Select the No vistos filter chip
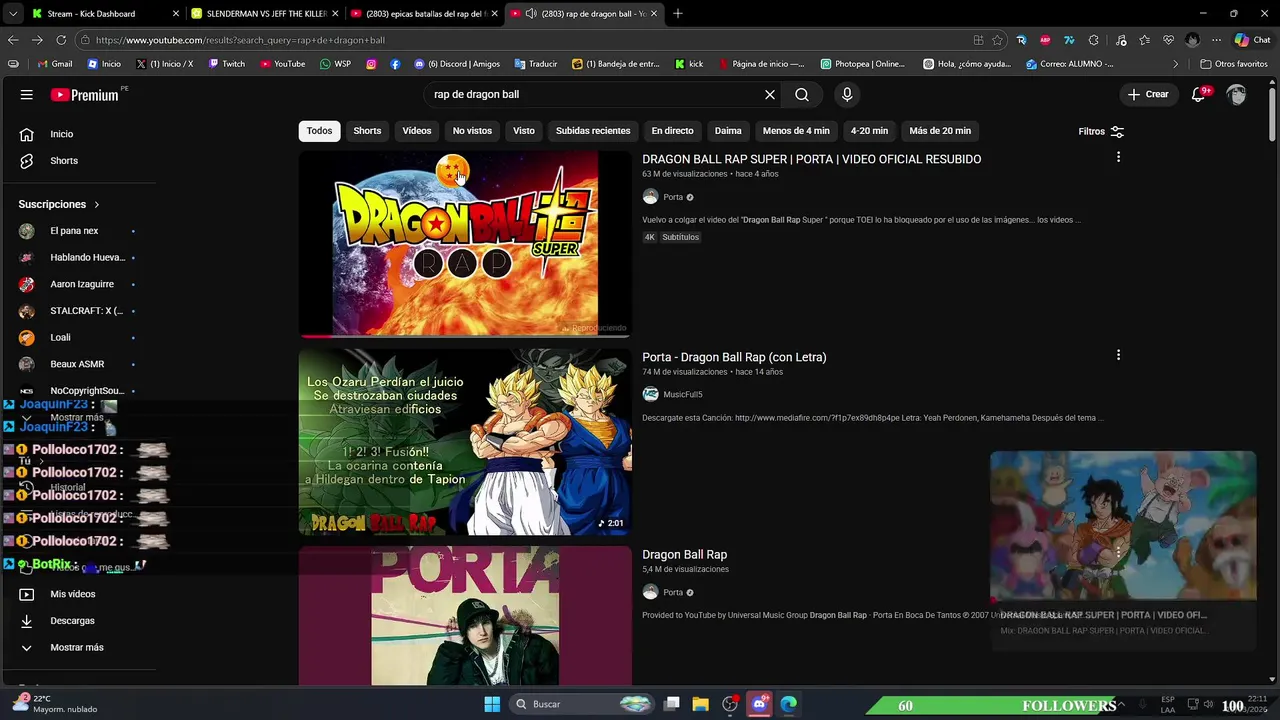Viewport: 1280px width, 720px height. (472, 131)
